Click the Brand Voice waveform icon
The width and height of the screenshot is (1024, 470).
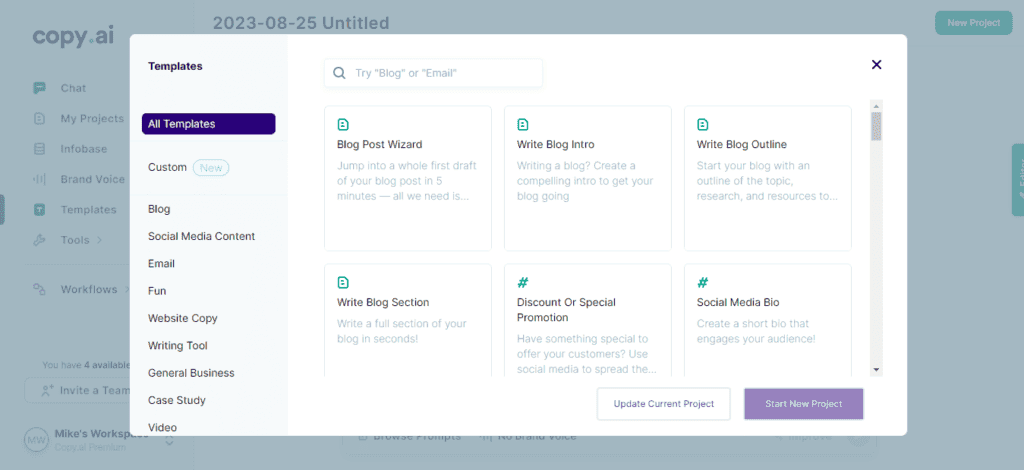coord(39,179)
